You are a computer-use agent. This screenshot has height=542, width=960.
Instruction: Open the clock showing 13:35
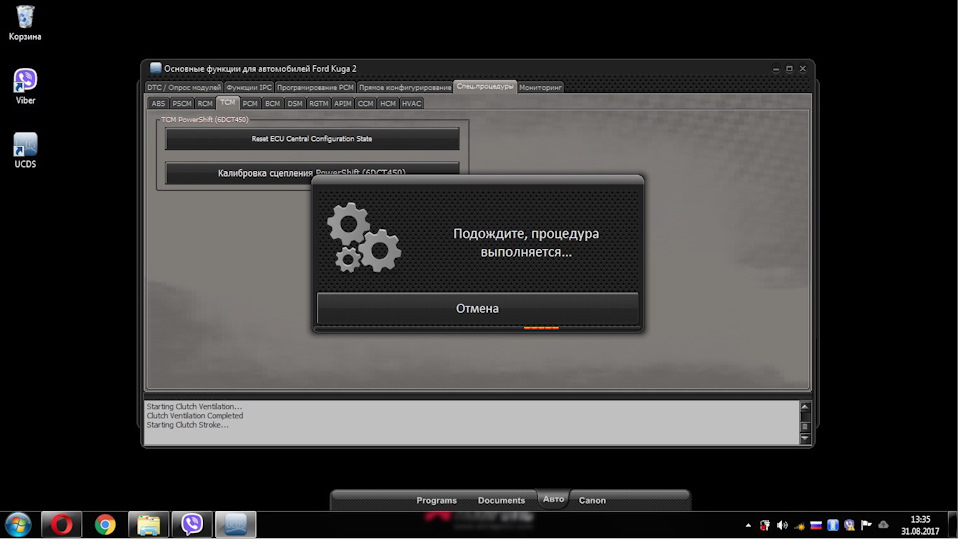[920, 525]
